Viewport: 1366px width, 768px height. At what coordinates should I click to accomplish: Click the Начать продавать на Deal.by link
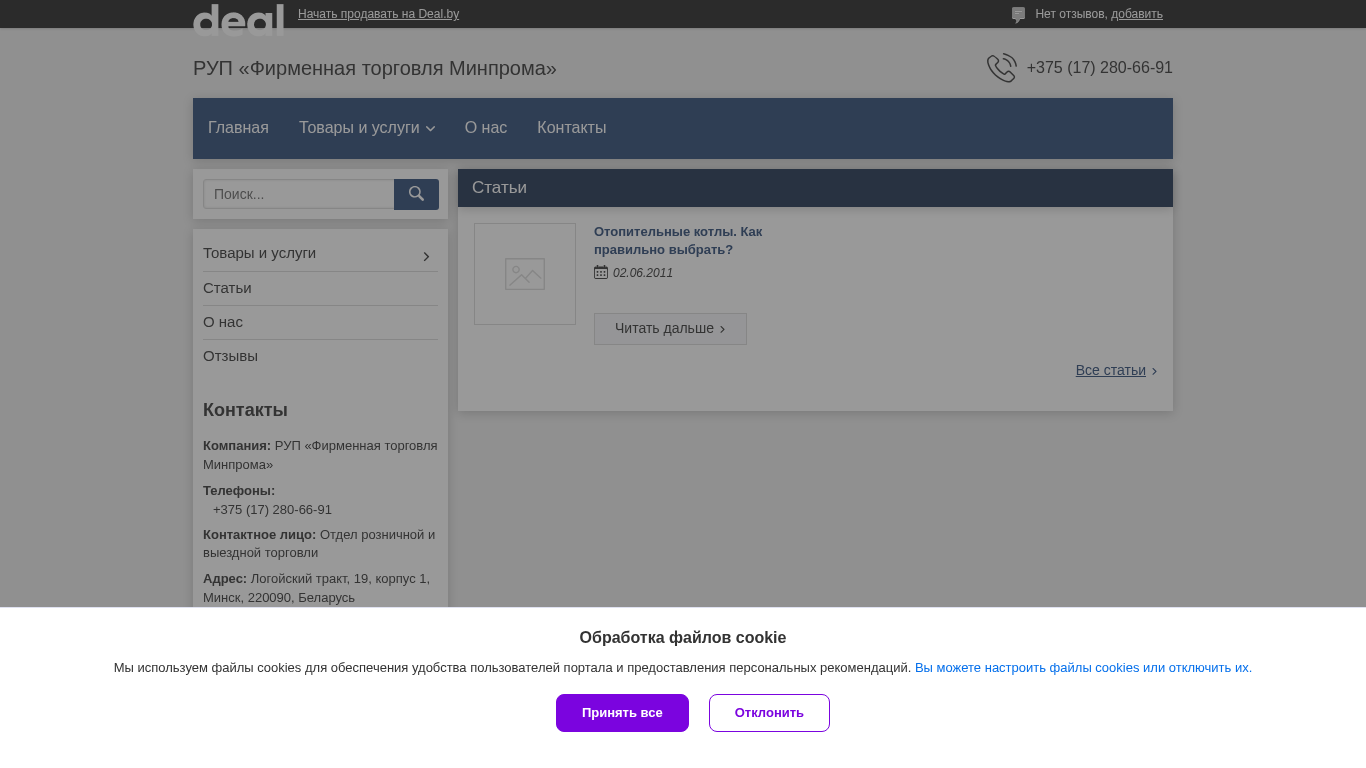[x=378, y=14]
